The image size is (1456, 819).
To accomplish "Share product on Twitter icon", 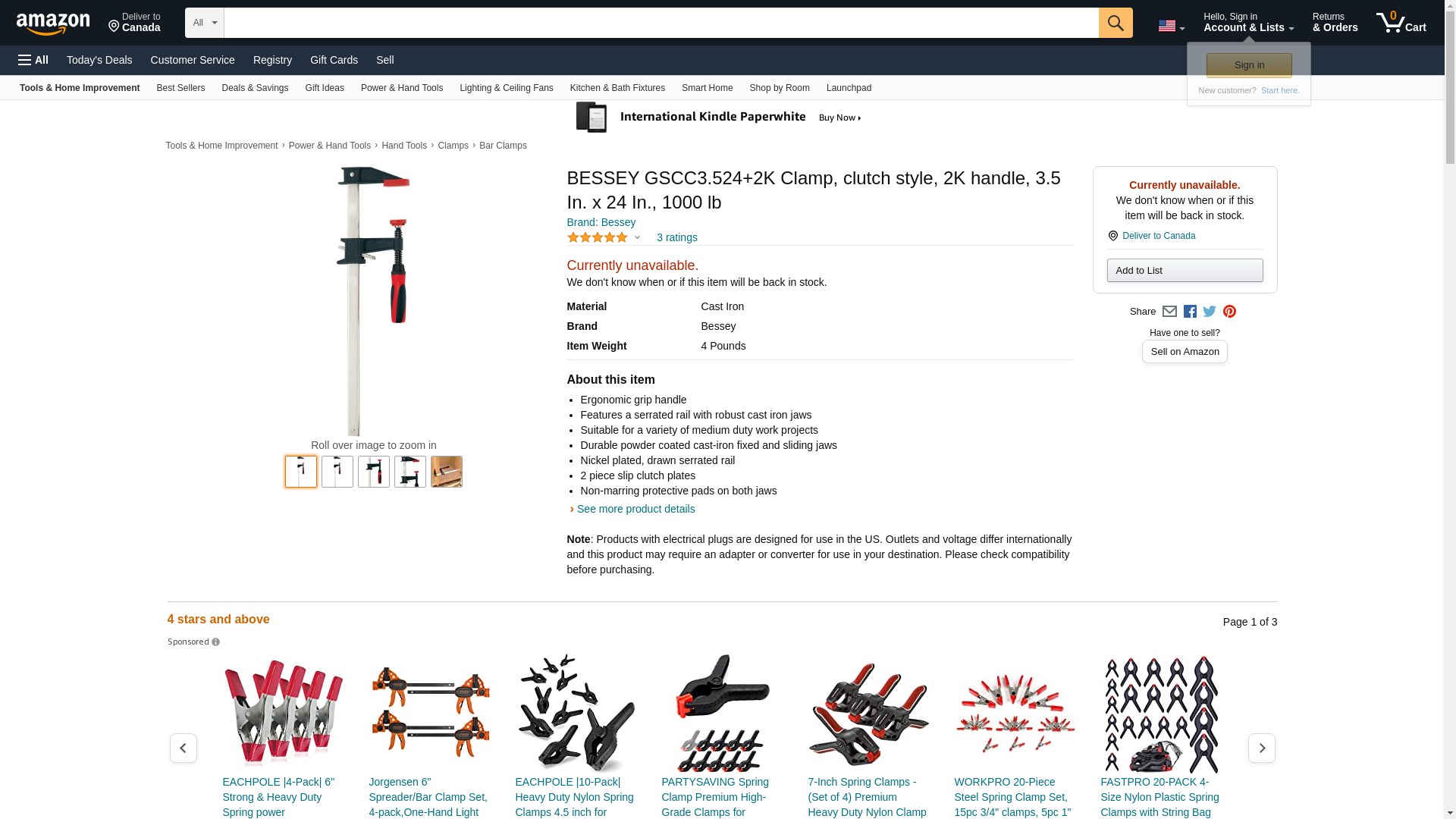I will coord(1210,312).
